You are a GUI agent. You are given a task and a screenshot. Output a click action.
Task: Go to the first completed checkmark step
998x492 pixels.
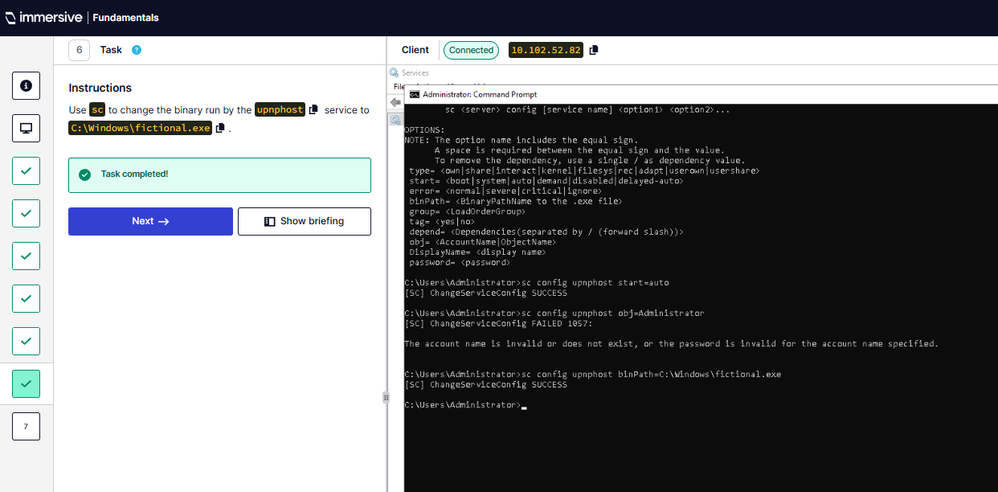(26, 171)
